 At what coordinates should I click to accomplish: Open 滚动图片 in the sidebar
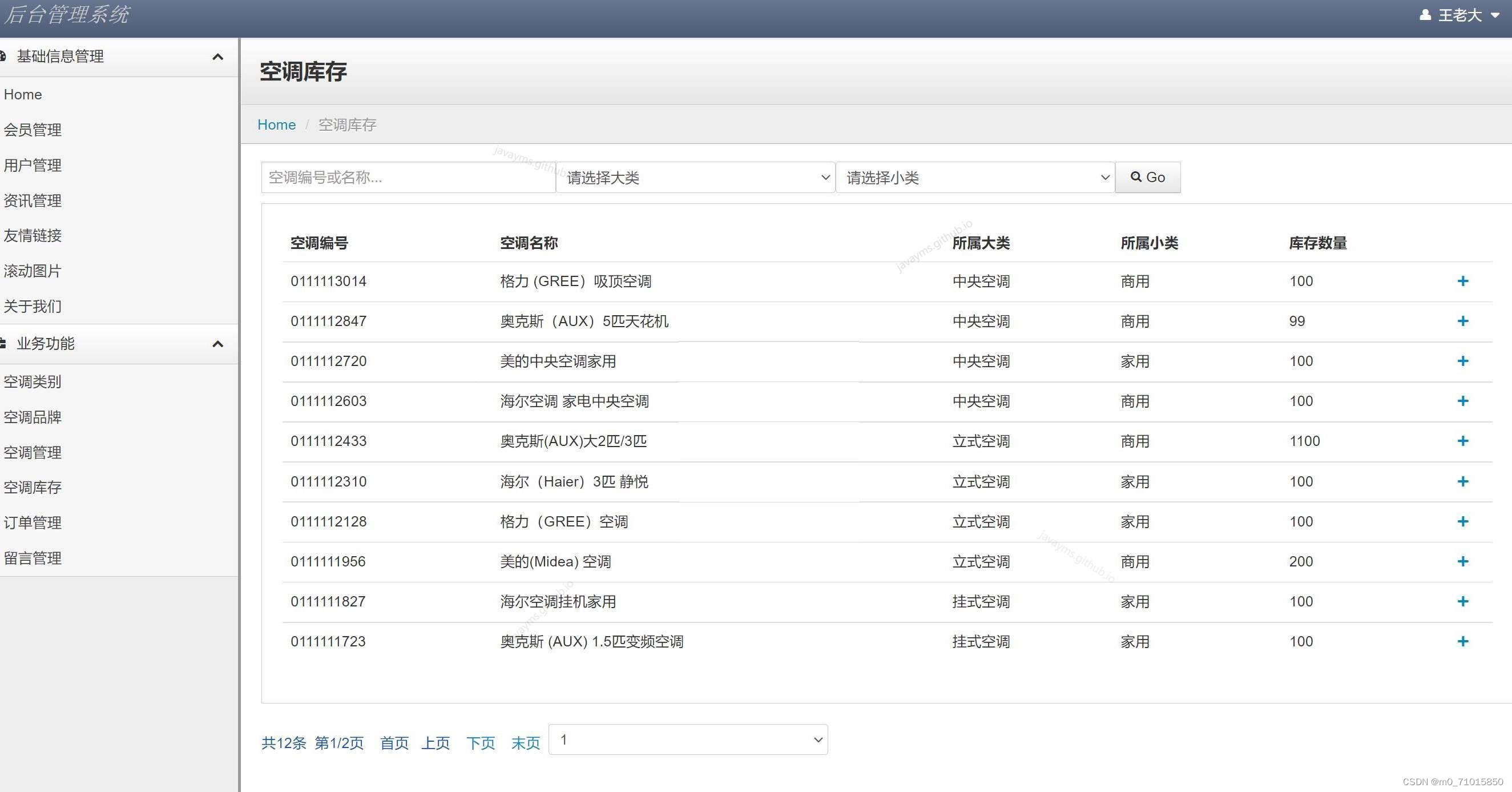[x=33, y=271]
